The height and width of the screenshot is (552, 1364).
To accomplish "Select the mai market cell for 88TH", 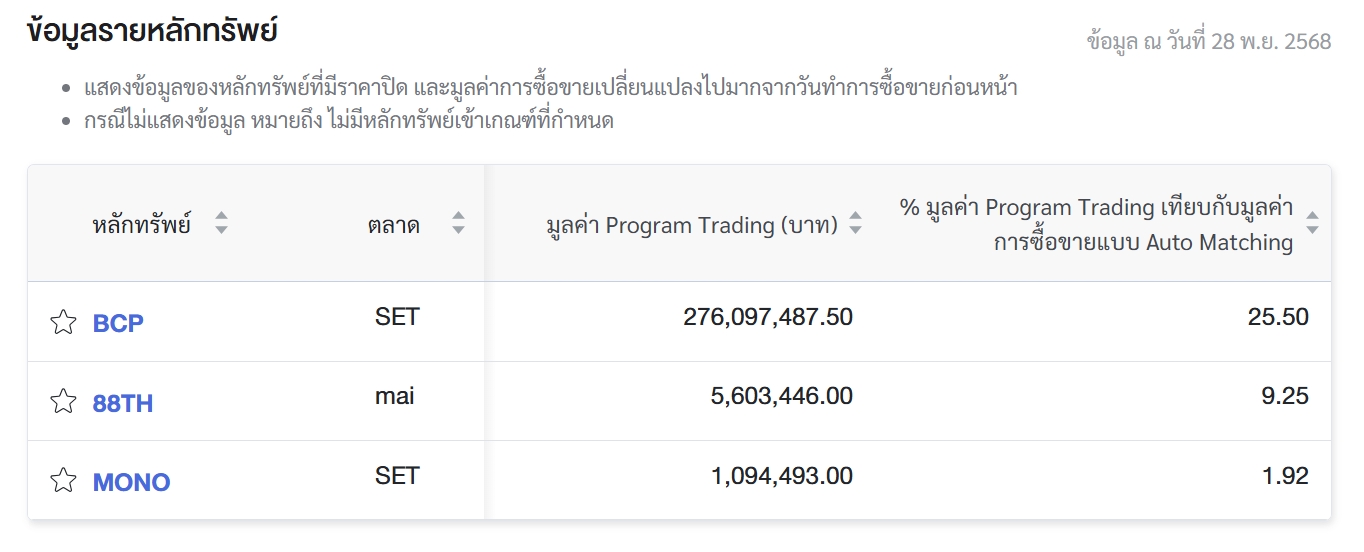I will tap(395, 396).
